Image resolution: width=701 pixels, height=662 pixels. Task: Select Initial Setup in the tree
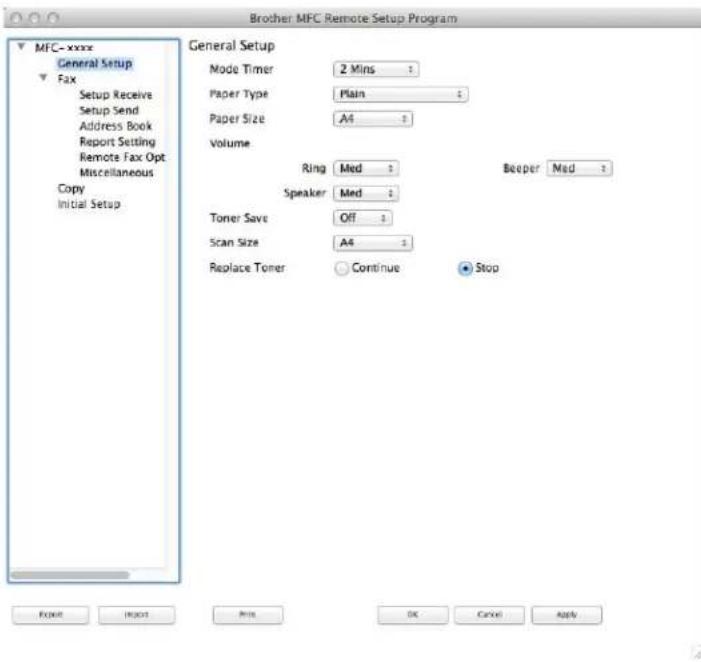coord(89,204)
